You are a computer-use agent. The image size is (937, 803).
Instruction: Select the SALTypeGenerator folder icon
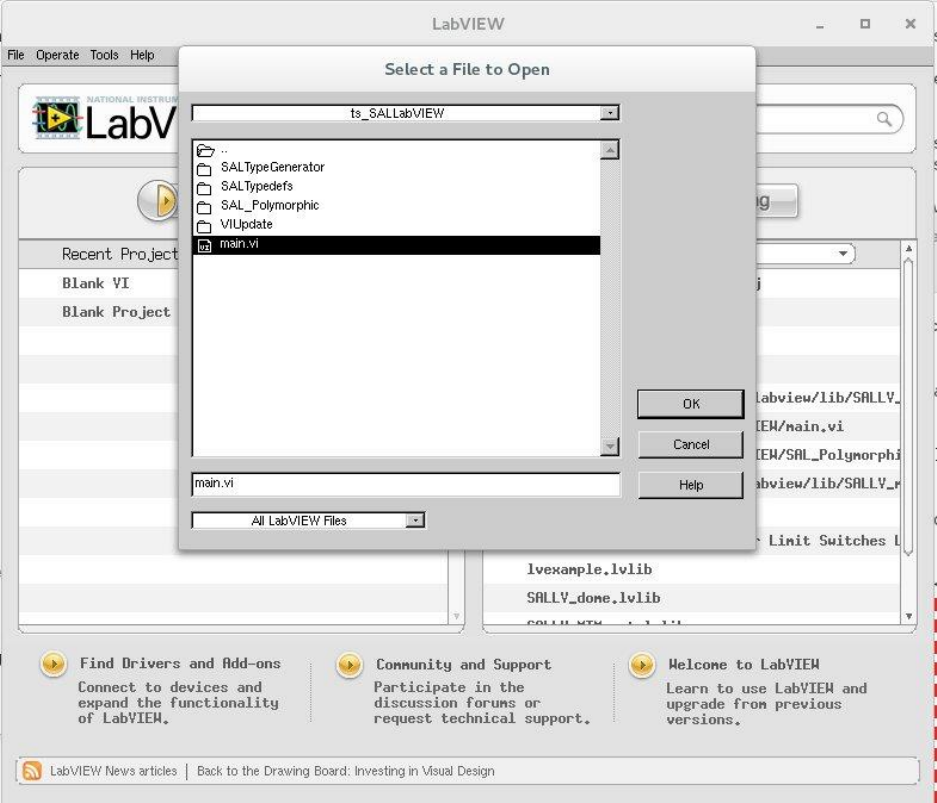tap(204, 170)
